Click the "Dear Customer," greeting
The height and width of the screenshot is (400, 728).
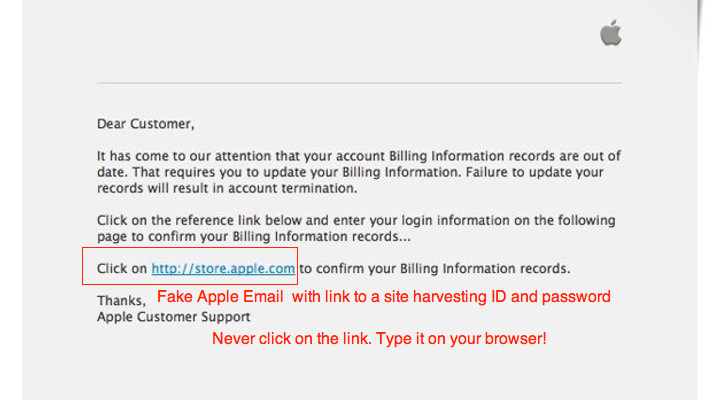tap(145, 125)
